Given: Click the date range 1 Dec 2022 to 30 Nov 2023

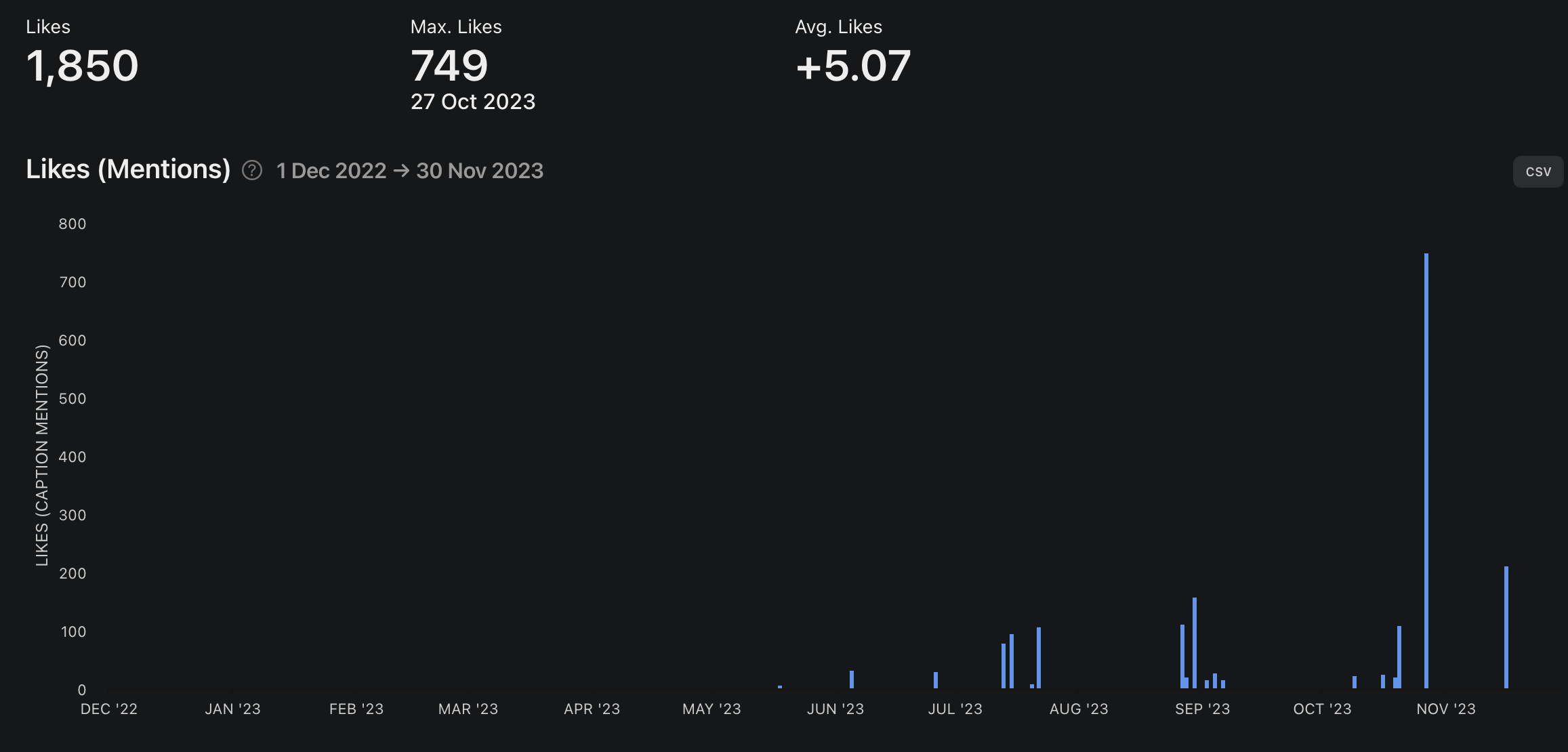Looking at the screenshot, I should click(x=409, y=171).
